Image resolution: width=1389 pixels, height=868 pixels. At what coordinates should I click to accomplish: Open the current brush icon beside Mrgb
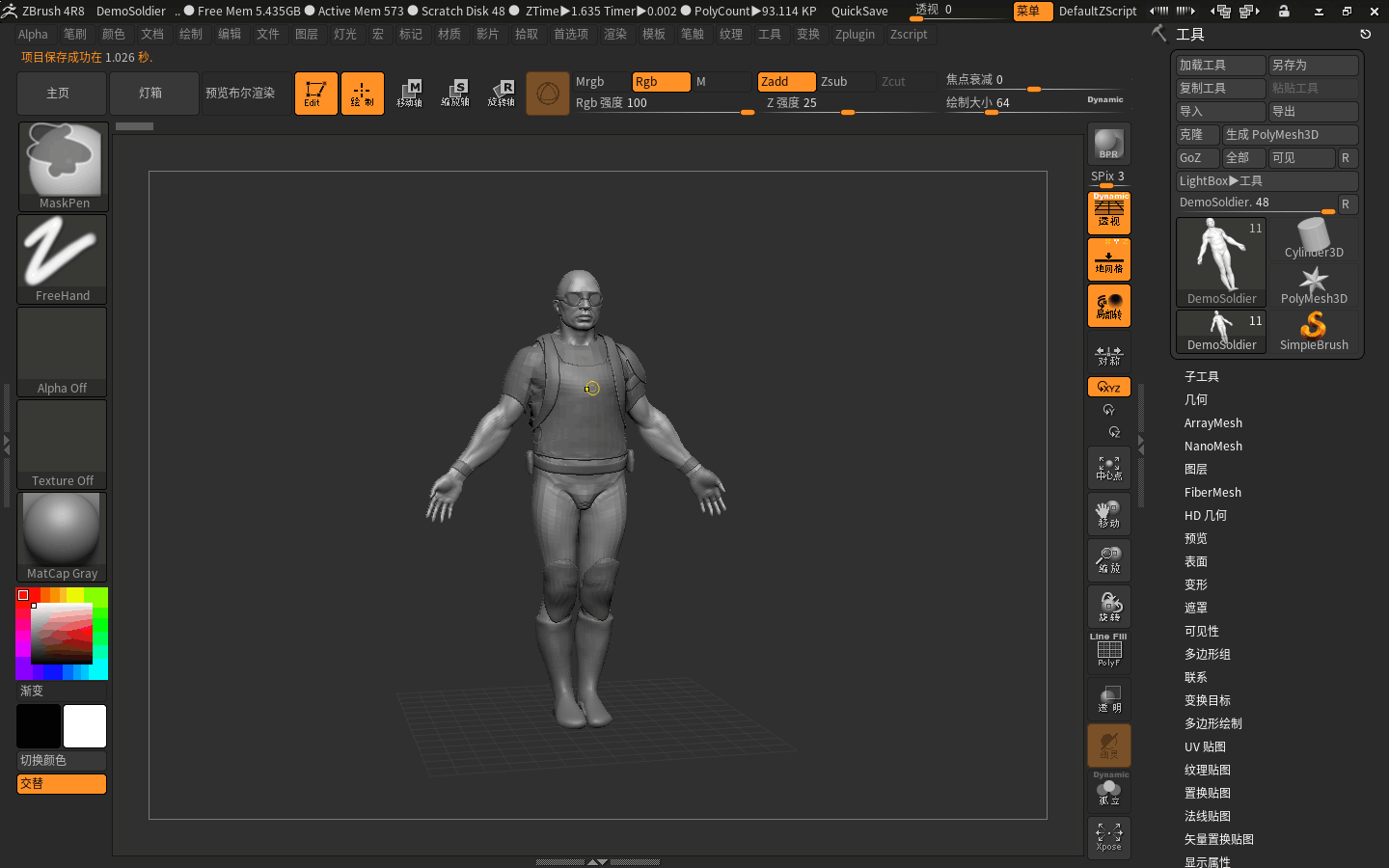548,93
